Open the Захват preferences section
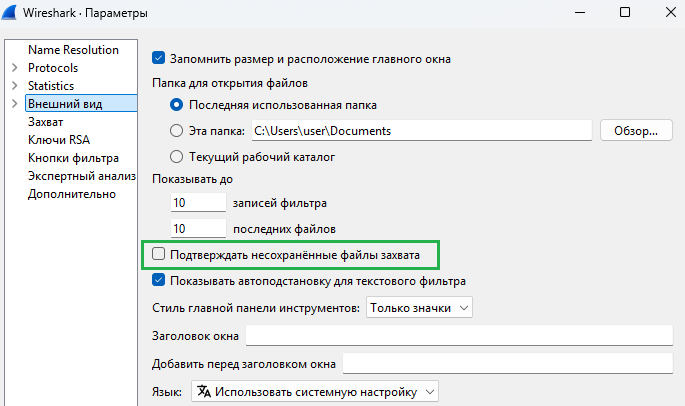 pos(45,121)
